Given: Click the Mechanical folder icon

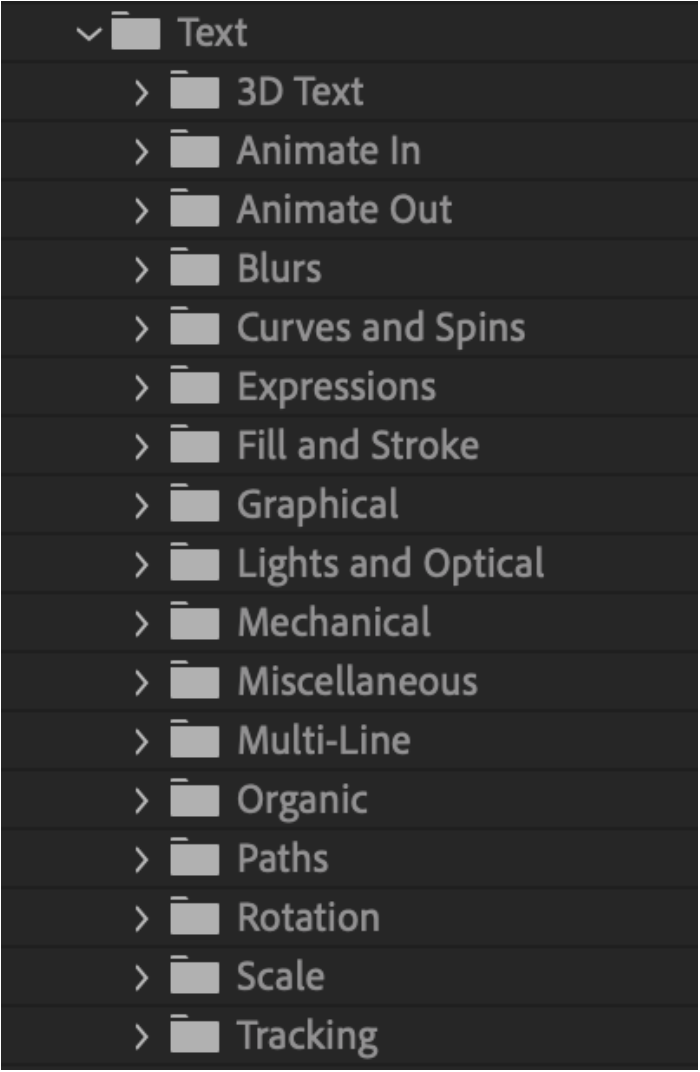Looking at the screenshot, I should click(x=195, y=621).
